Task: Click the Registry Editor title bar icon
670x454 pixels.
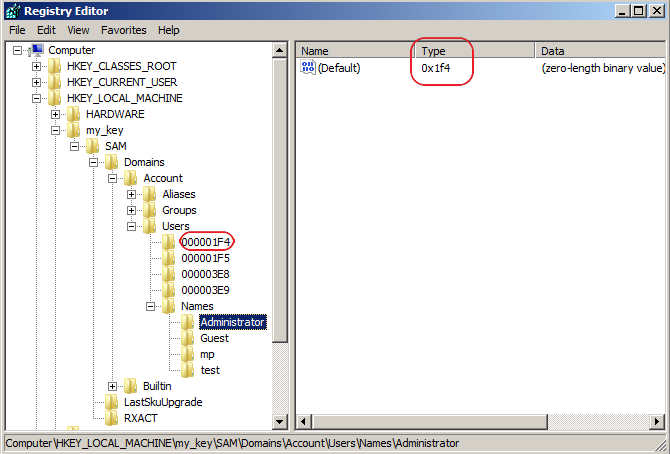Action: click(x=13, y=11)
